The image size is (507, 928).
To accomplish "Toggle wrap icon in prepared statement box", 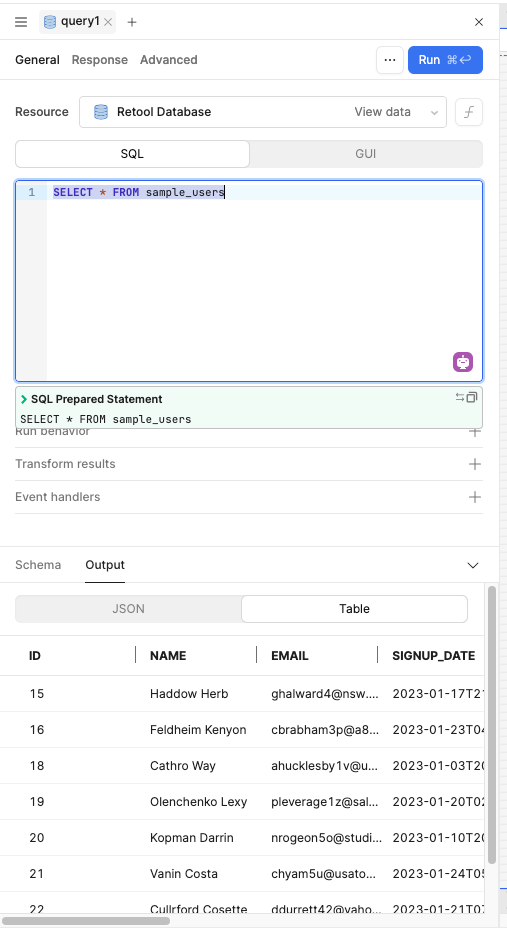I will [460, 398].
